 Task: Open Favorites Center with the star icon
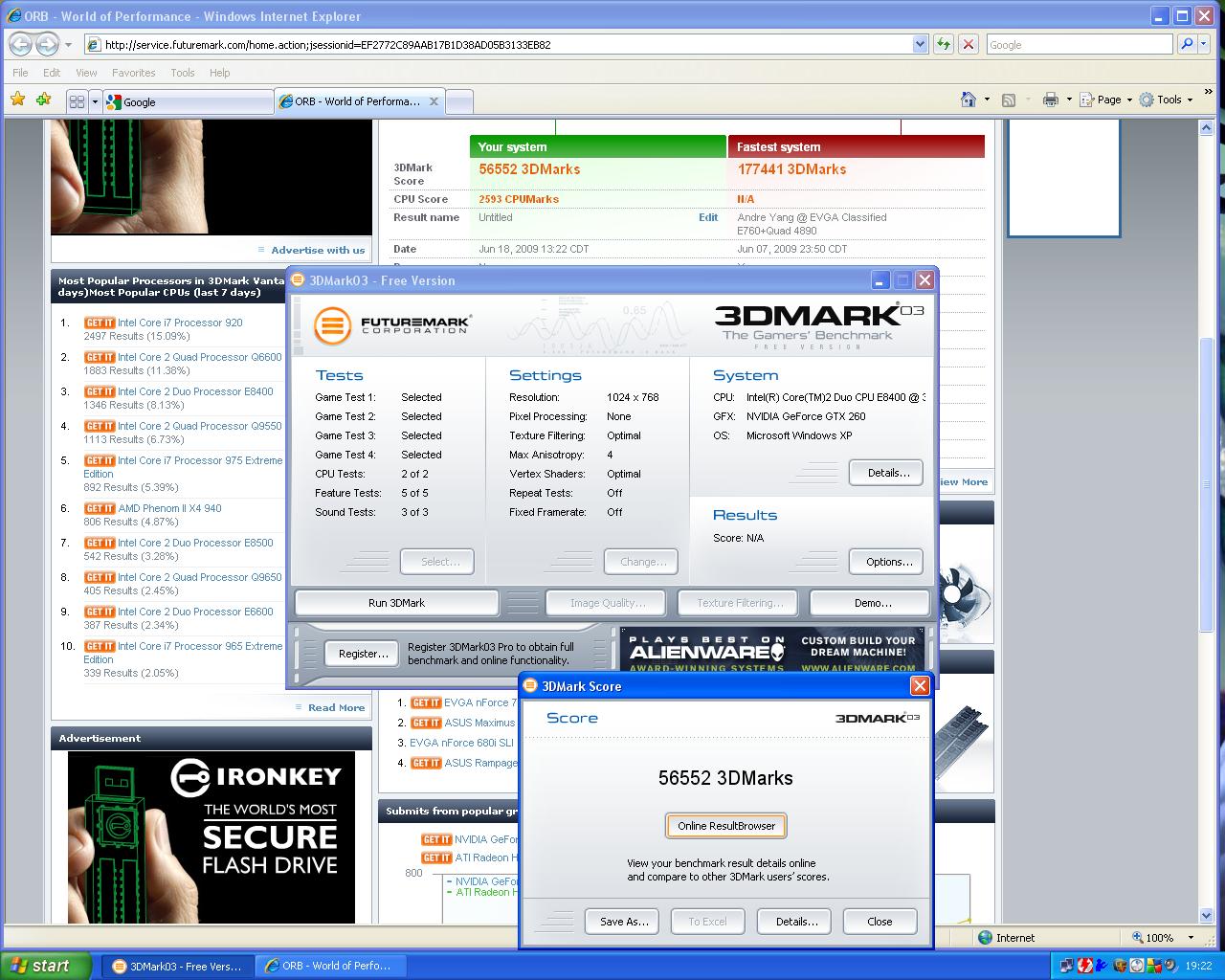(x=17, y=100)
